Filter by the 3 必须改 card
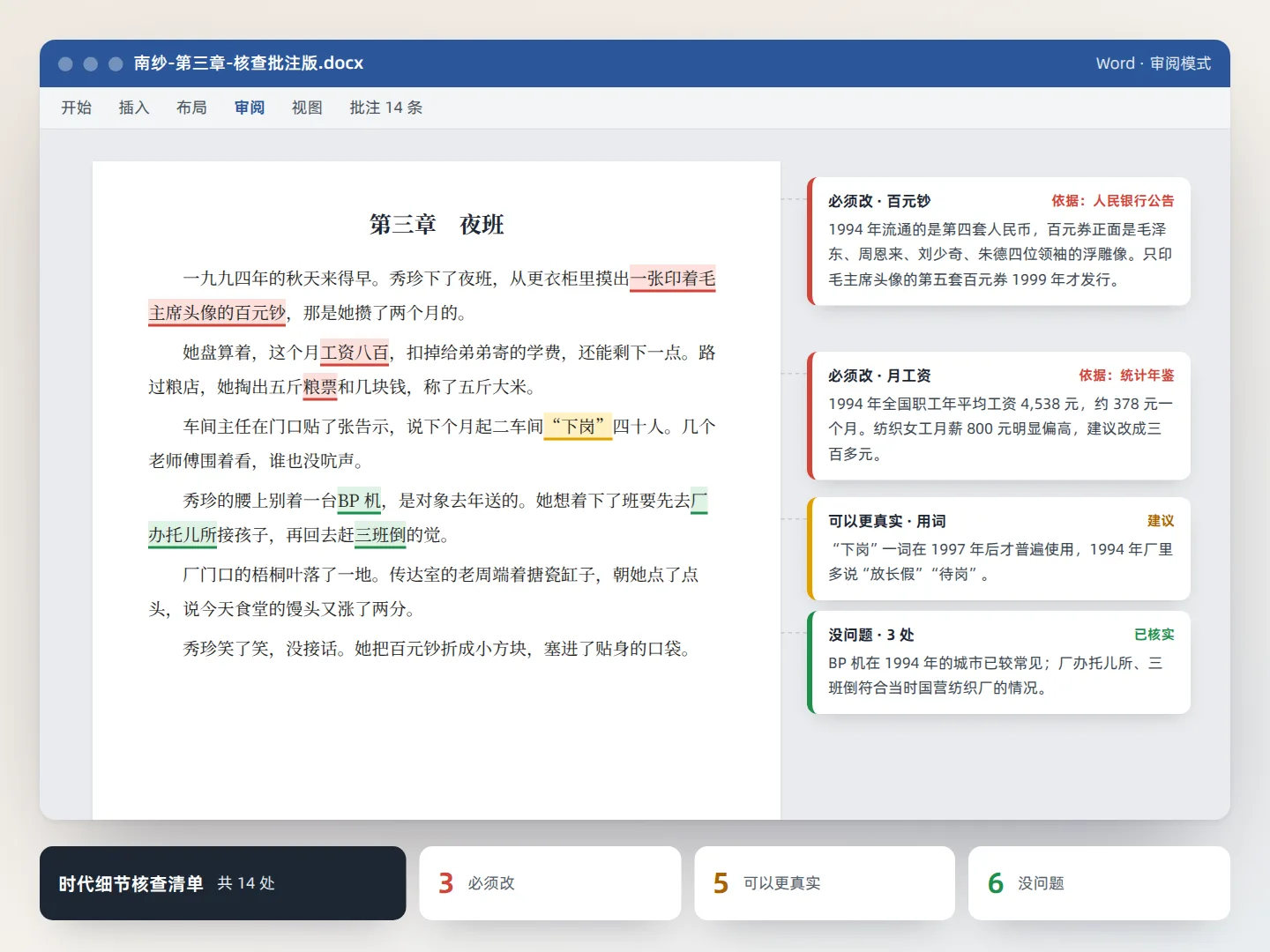1270x952 pixels. [x=550, y=883]
